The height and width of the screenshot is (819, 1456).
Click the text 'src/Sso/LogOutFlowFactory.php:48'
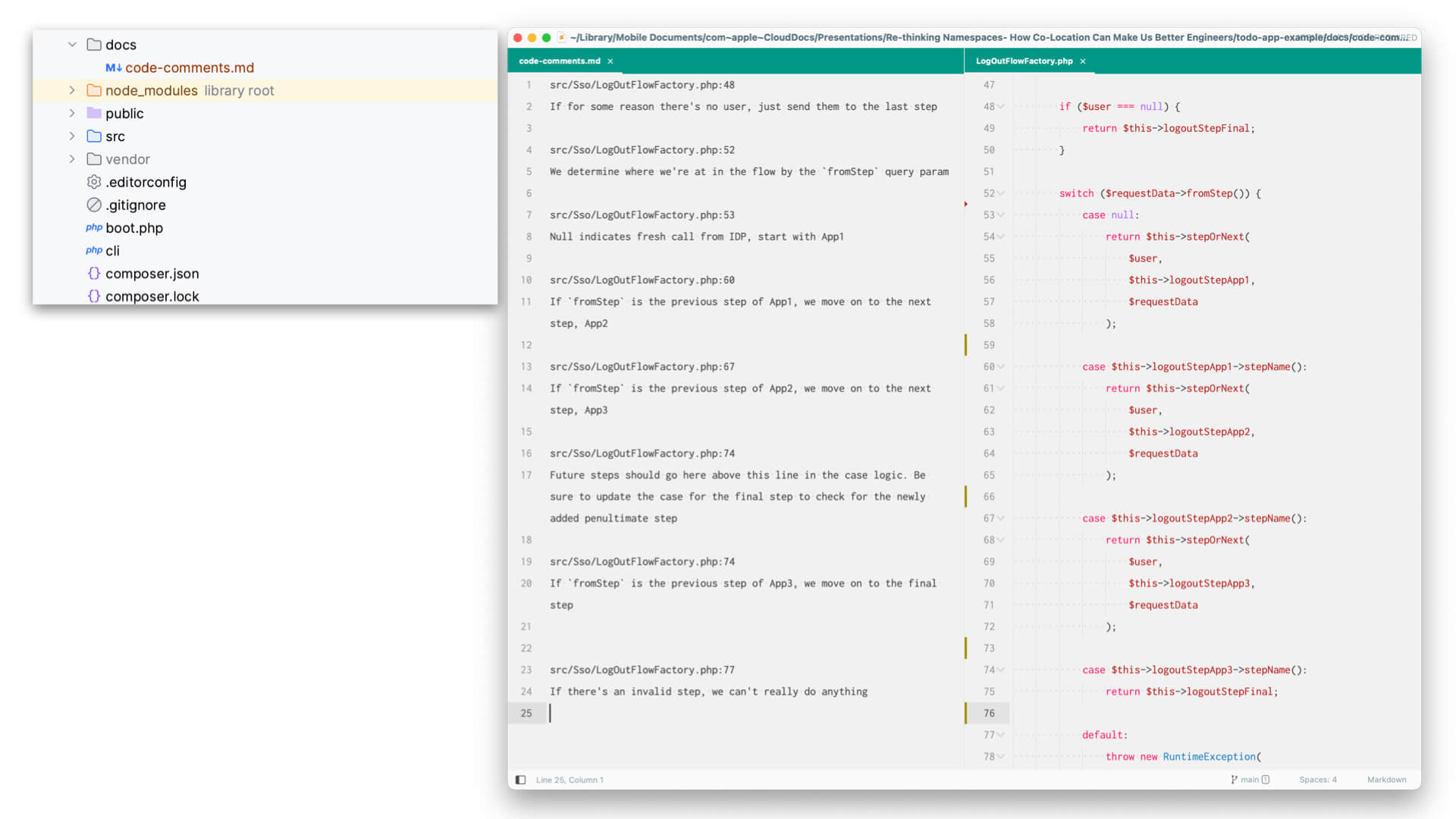coord(642,85)
